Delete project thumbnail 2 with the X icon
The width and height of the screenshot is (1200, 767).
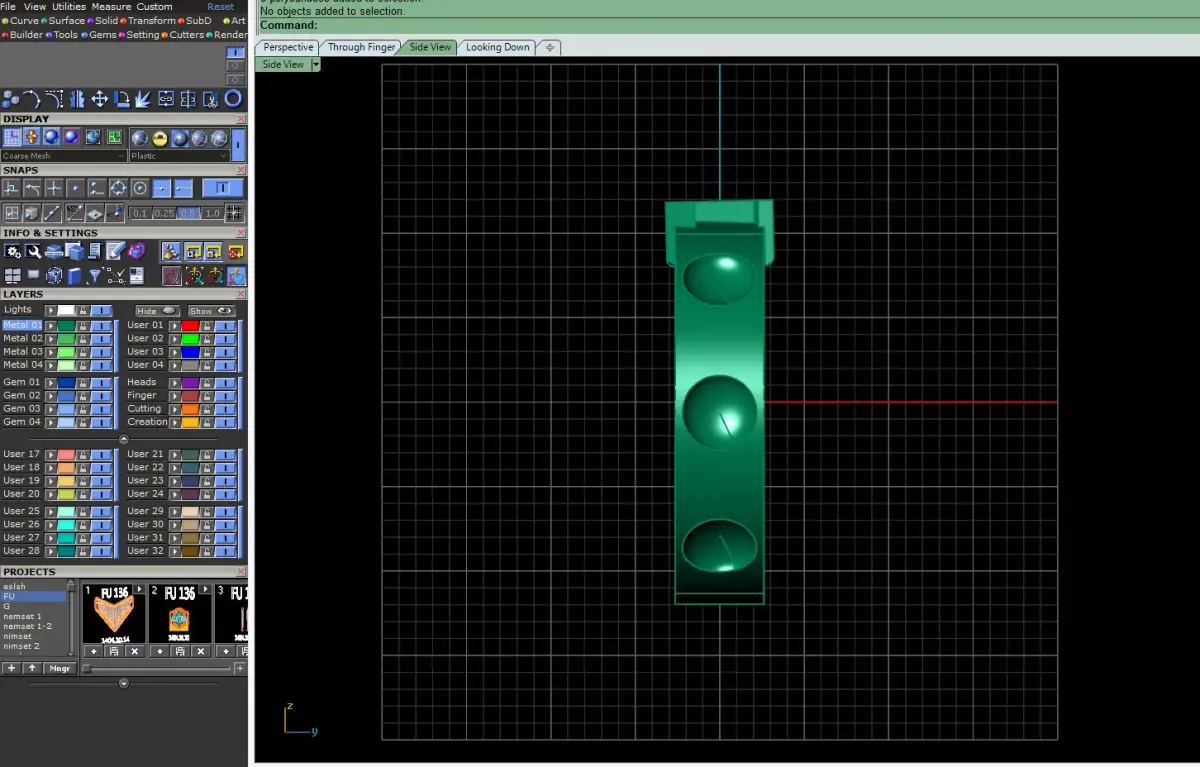click(200, 651)
